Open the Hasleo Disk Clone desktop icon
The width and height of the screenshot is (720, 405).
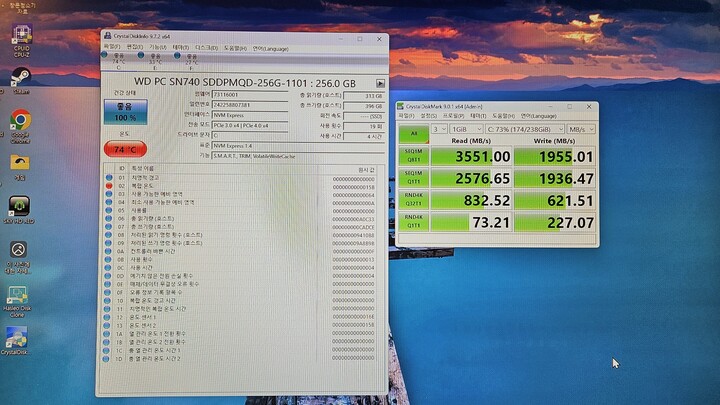[x=17, y=299]
